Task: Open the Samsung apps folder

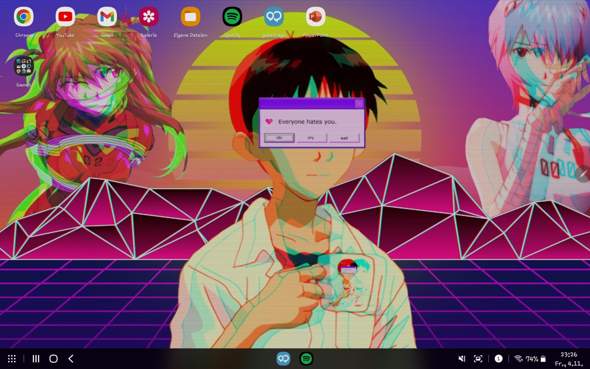Action: click(x=24, y=66)
